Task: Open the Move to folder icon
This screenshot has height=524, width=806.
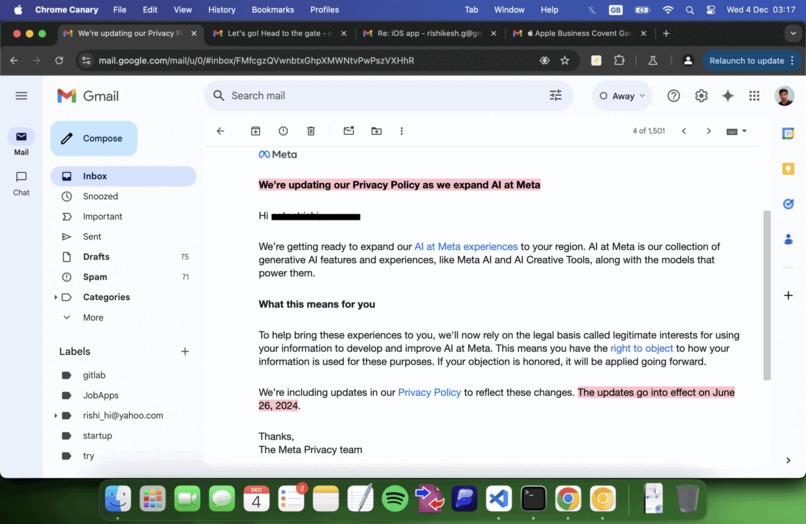Action: pos(376,131)
